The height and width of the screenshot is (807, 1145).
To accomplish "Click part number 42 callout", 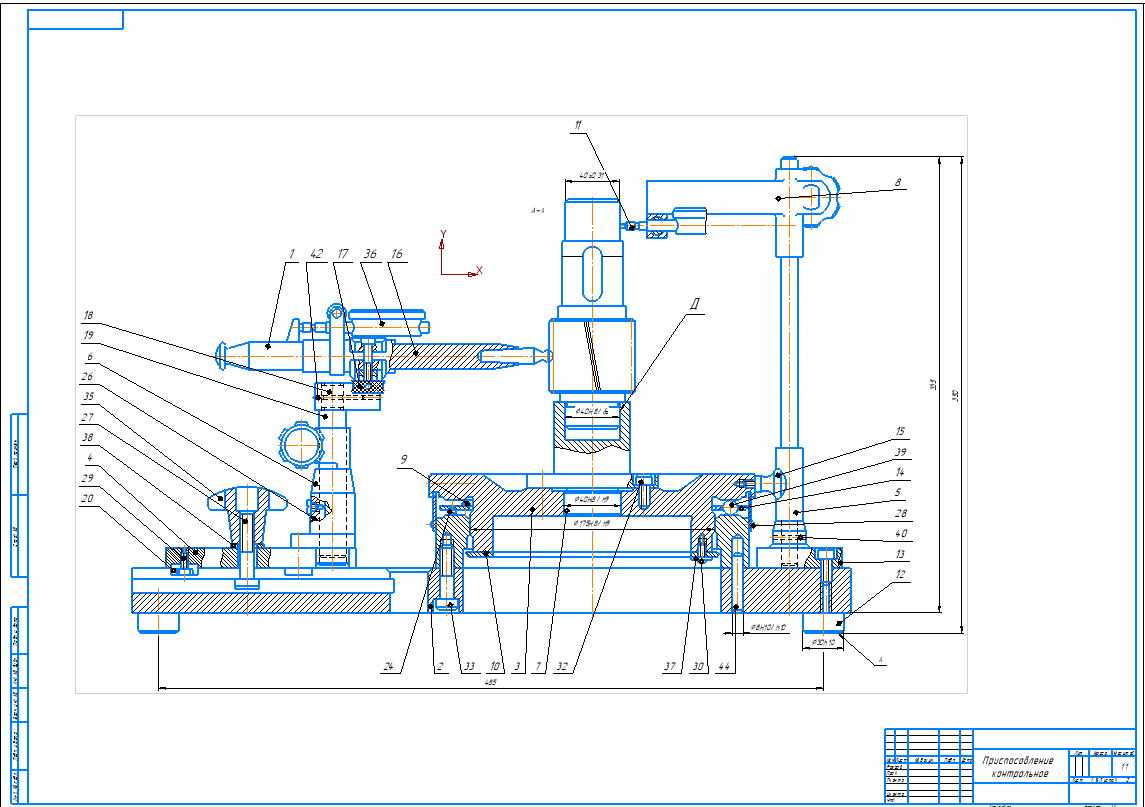I will tap(318, 254).
